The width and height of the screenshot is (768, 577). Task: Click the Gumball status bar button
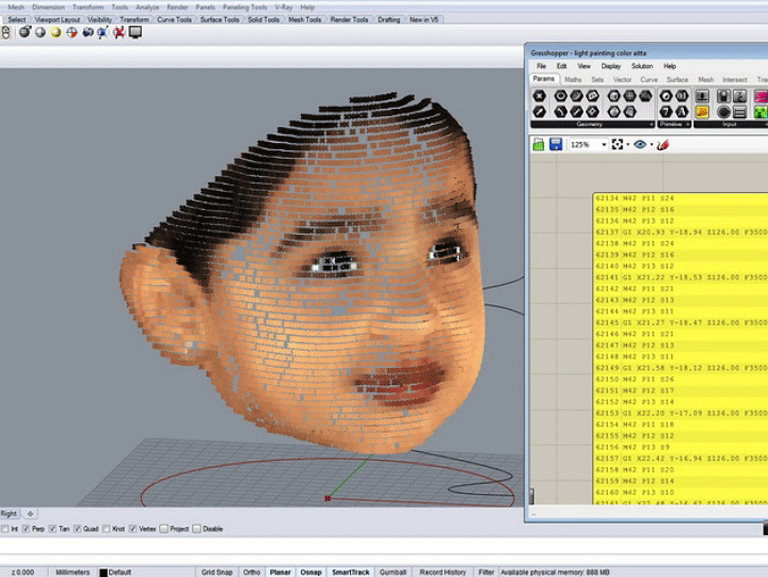pos(392,572)
